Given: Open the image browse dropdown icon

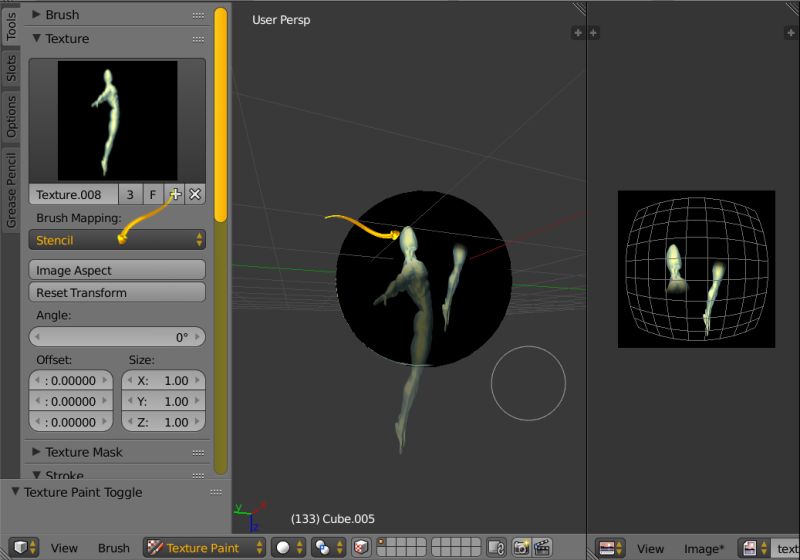Looking at the screenshot, I should 755,549.
